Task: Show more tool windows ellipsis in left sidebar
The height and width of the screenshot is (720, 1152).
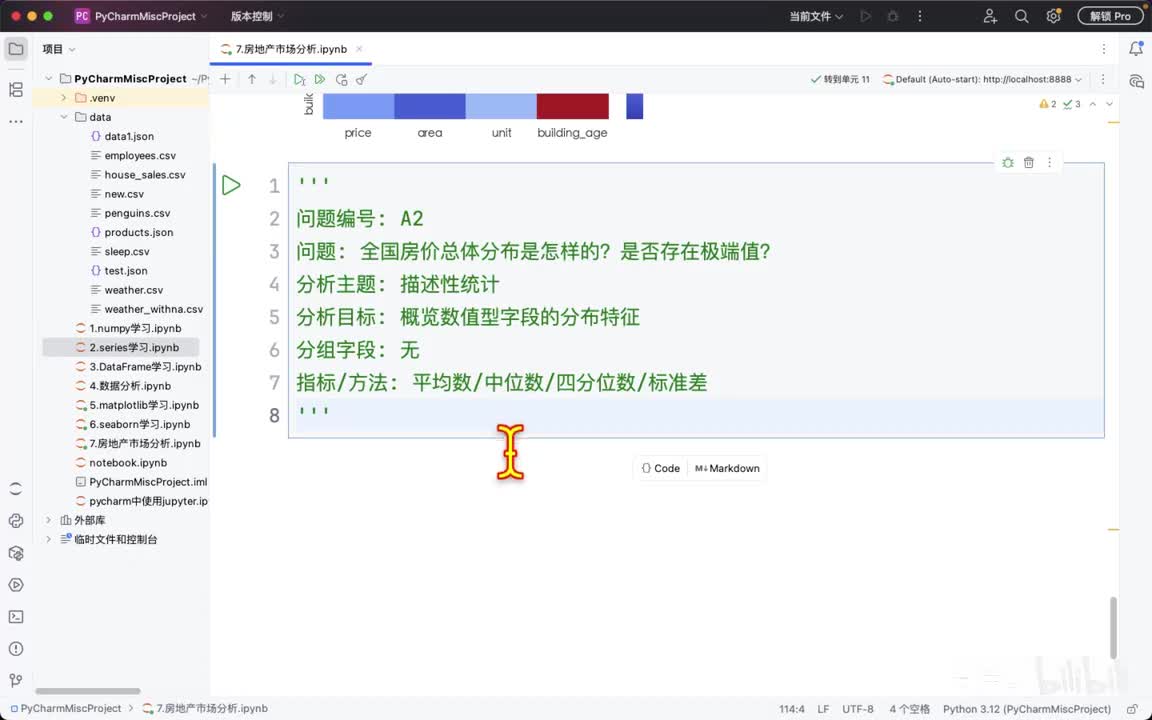Action: tap(15, 122)
